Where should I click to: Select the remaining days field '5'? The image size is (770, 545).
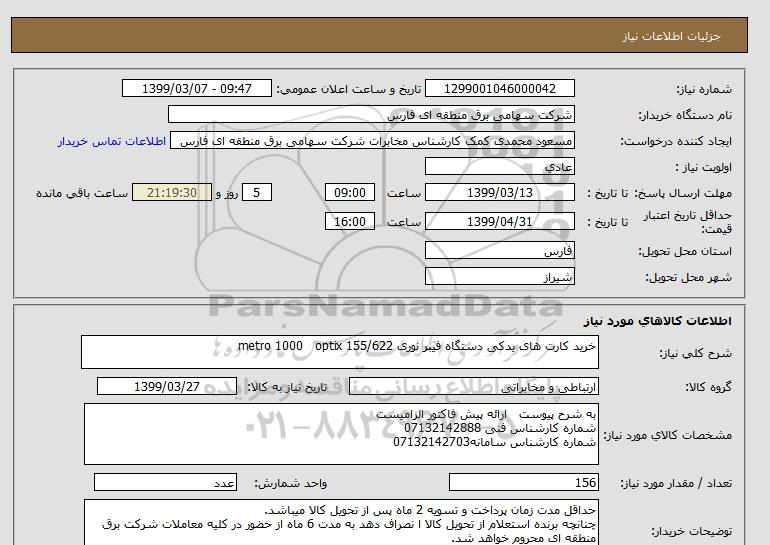[x=257, y=192]
